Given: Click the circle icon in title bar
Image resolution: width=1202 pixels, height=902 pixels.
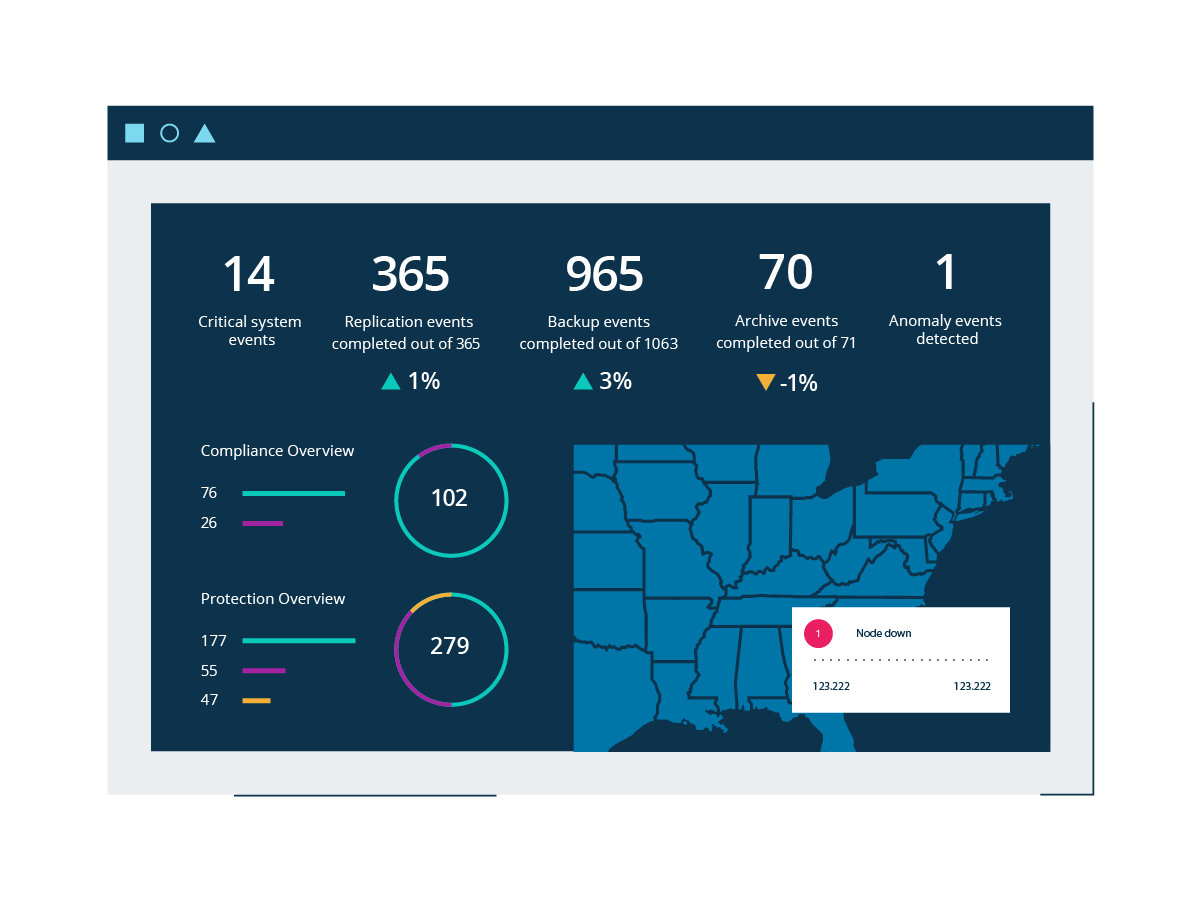Looking at the screenshot, I should pos(169,133).
